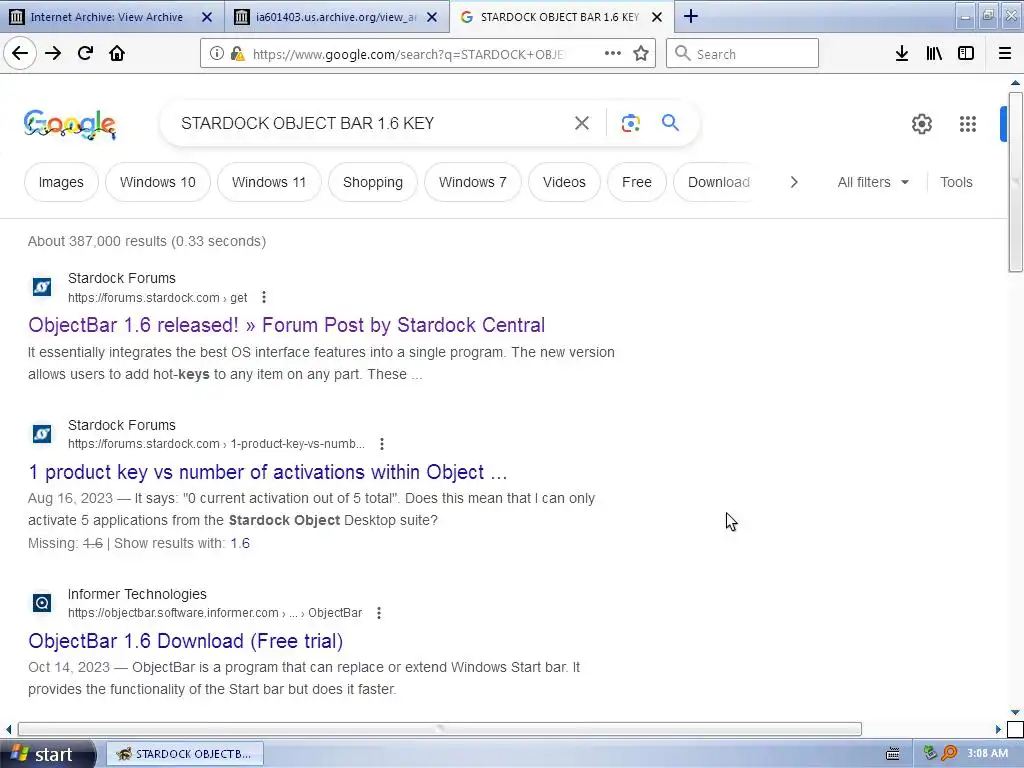This screenshot has width=1024, height=768.
Task: Show site information icon in address bar
Action: [x=217, y=54]
